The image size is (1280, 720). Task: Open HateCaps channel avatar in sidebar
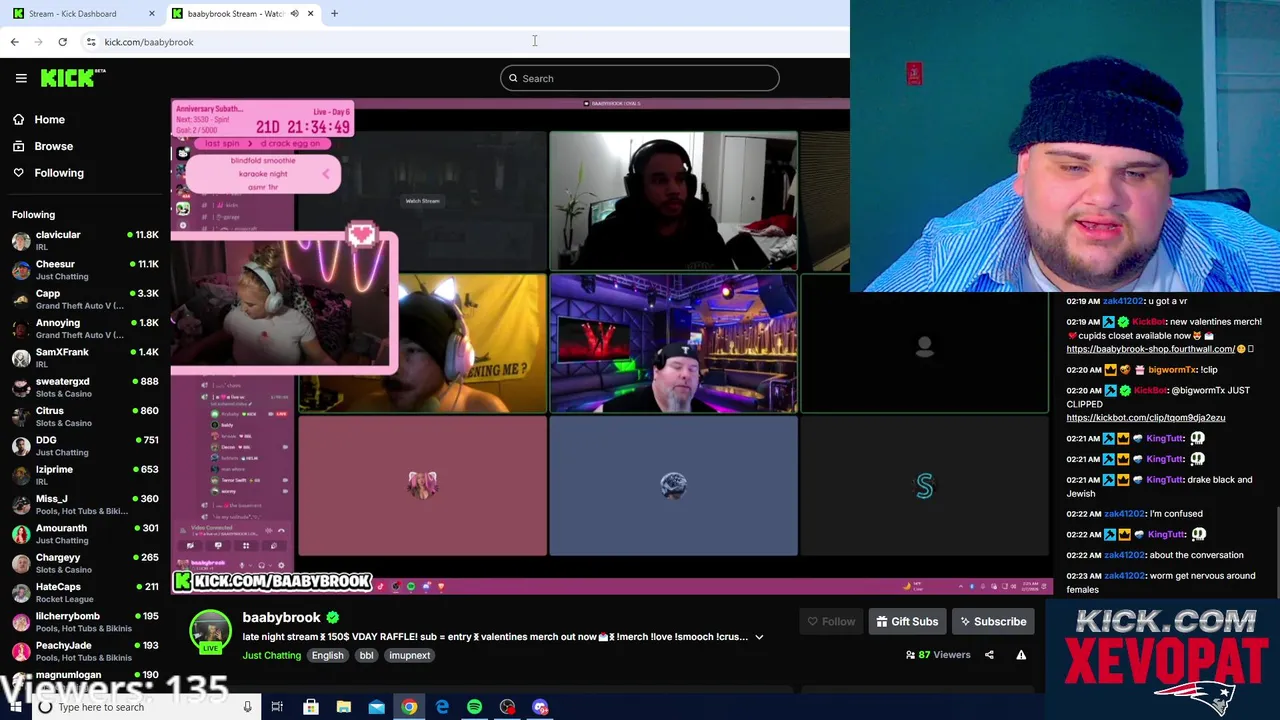21,592
